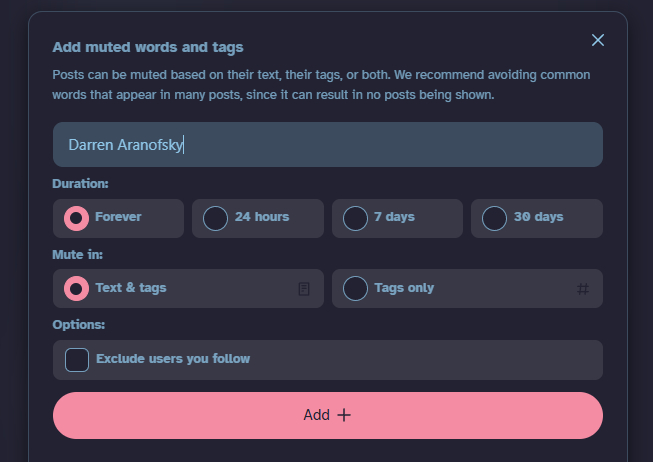
Task: Select the 7 days radio circle
Action: click(x=355, y=218)
